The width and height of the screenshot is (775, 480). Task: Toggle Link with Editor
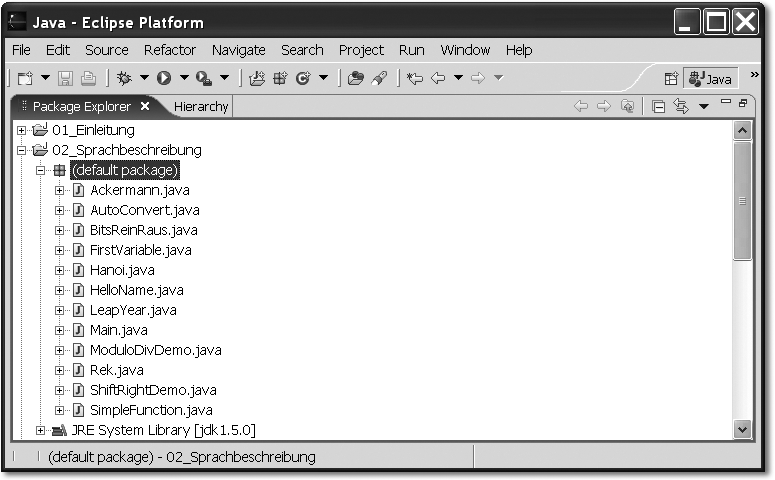pos(681,106)
